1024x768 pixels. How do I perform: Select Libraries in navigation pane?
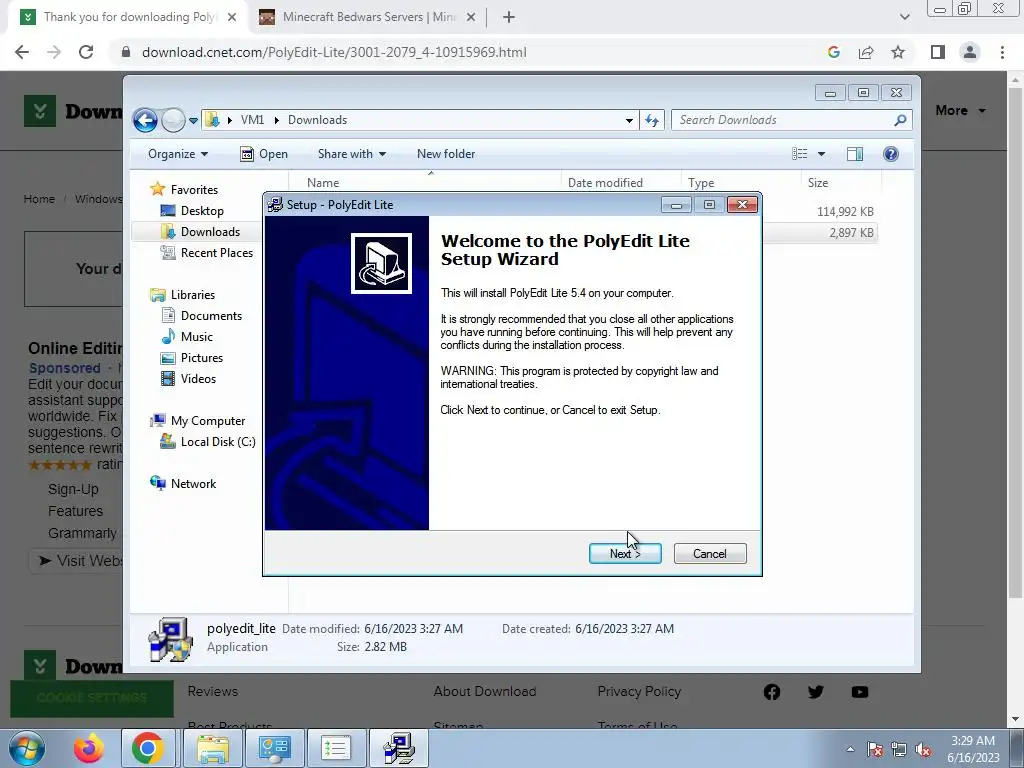[193, 295]
